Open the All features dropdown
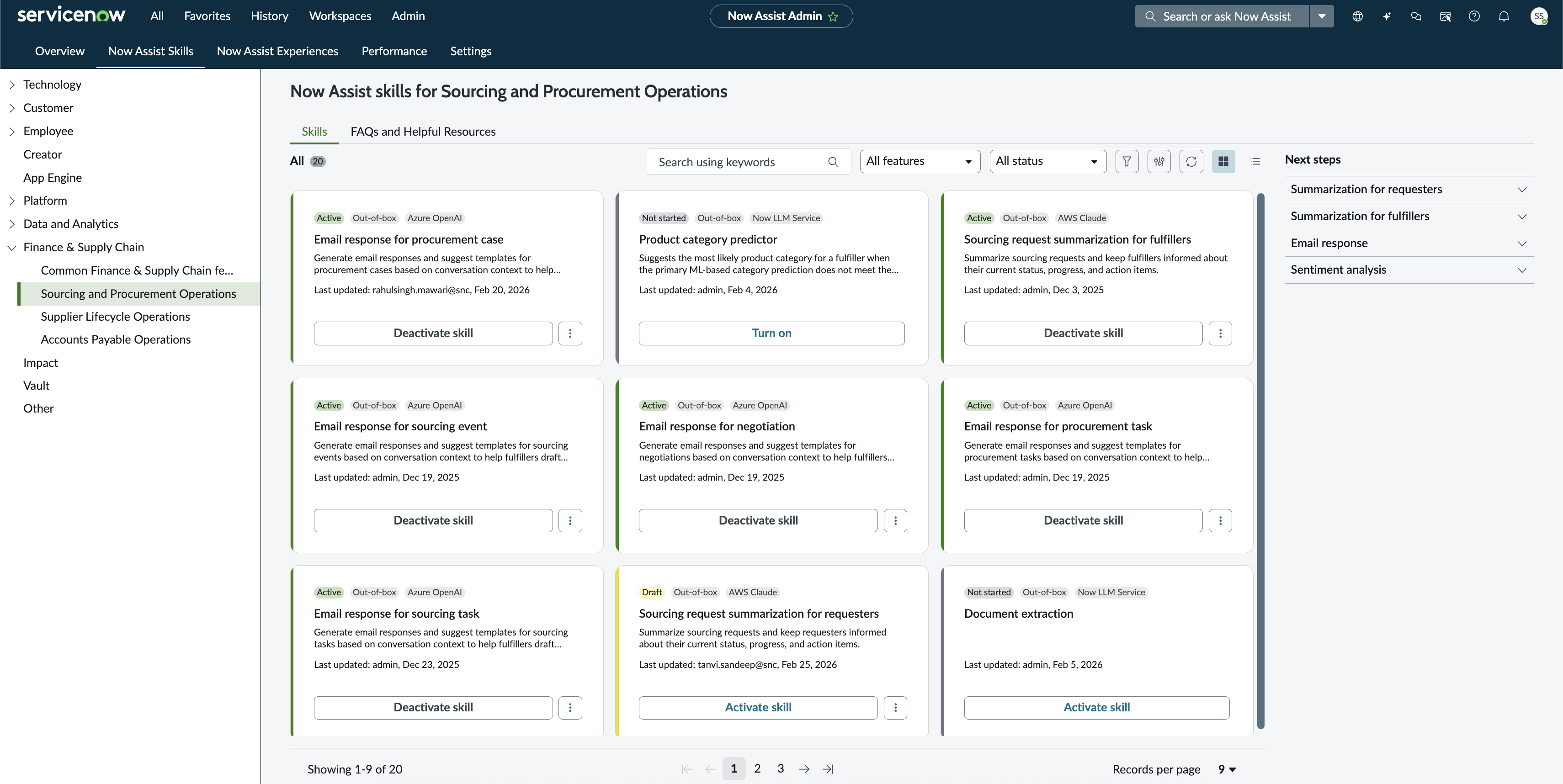 [920, 161]
